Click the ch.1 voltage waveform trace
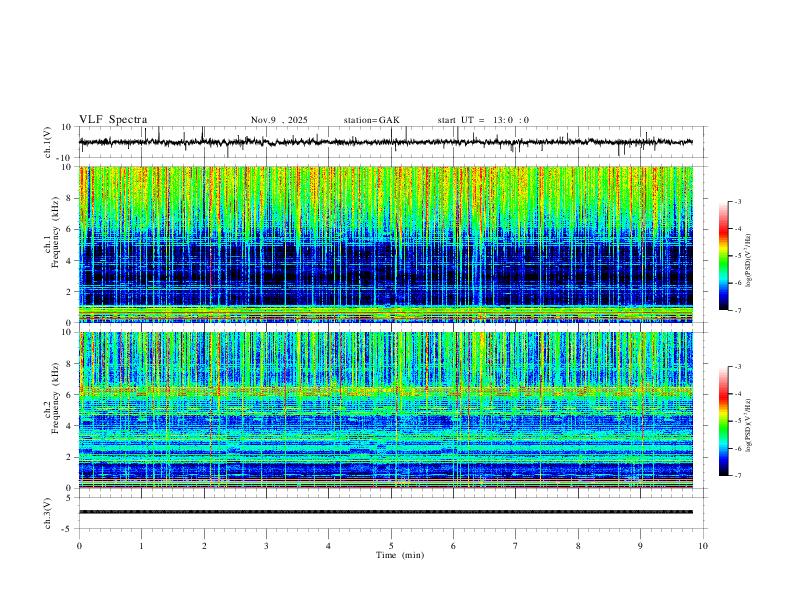This screenshot has height=612, width=792. pyautogui.click(x=386, y=142)
